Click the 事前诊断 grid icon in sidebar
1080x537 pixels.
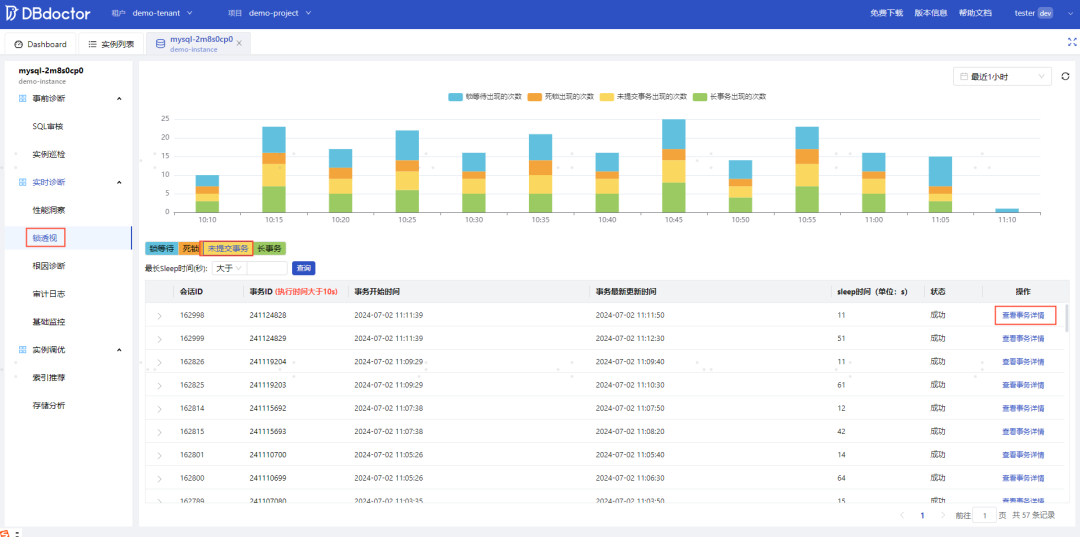(23, 98)
